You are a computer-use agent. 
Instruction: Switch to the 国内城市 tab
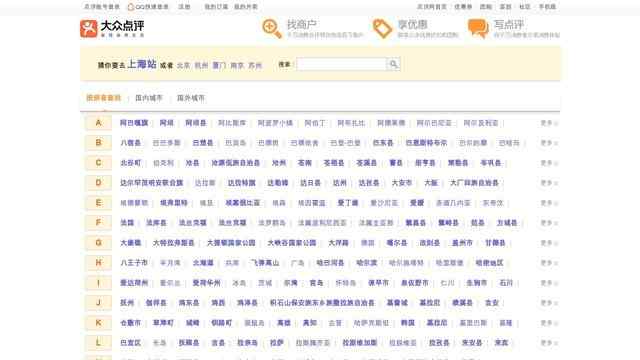tap(149, 98)
